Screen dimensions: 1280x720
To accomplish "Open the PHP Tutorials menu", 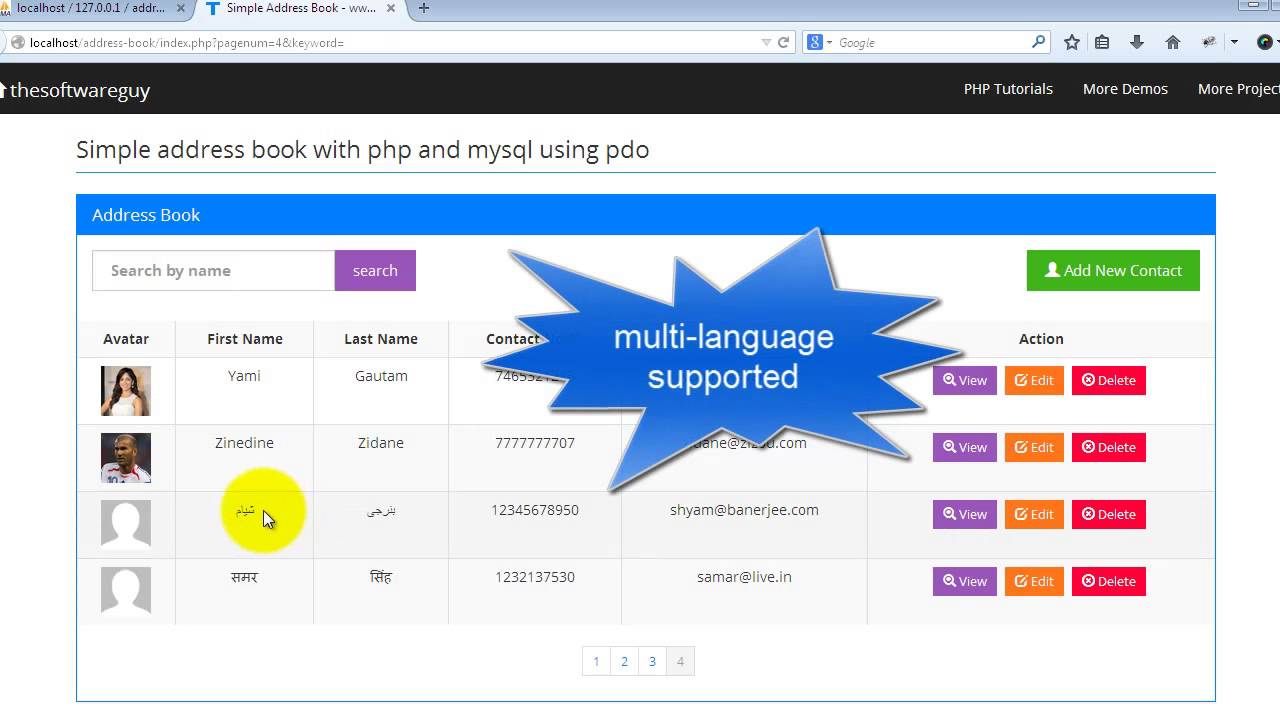I will click(x=1008, y=89).
